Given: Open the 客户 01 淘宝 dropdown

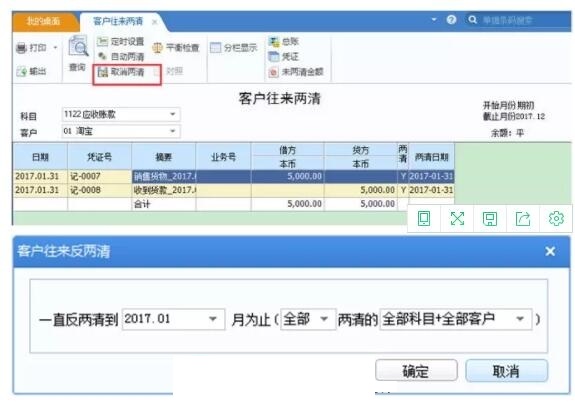Looking at the screenshot, I should point(172,131).
